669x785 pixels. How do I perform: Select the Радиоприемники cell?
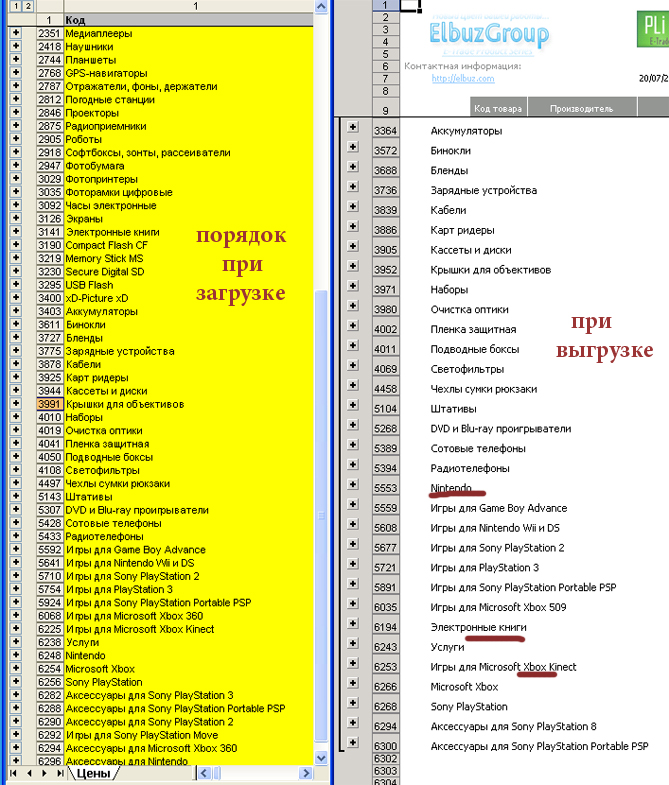click(189, 126)
